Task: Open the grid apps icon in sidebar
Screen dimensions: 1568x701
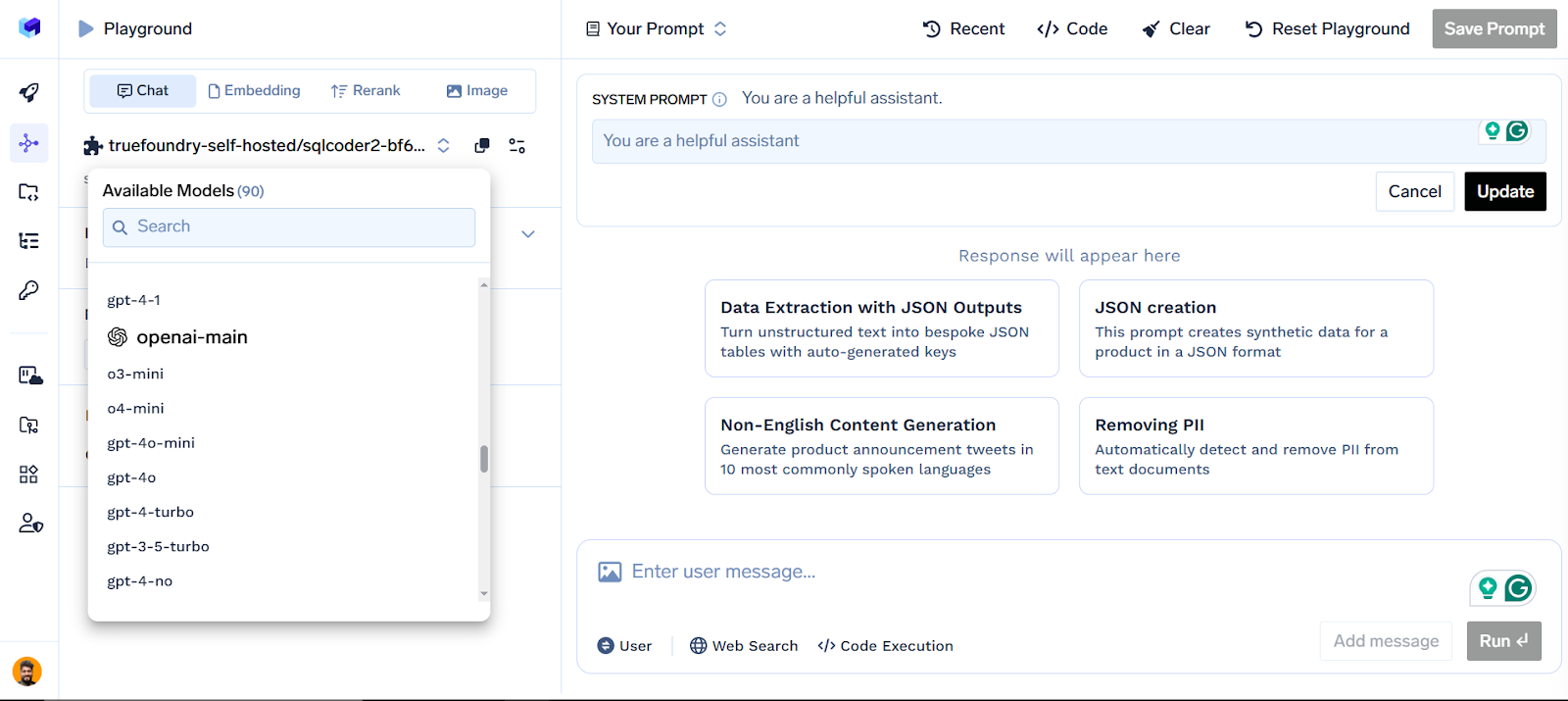Action: click(x=29, y=475)
